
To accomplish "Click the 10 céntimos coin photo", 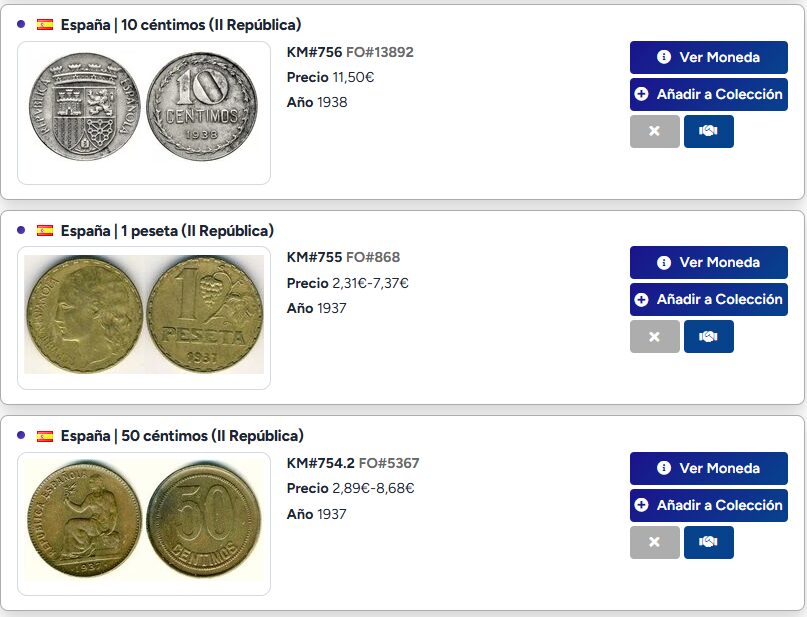I will [143, 107].
